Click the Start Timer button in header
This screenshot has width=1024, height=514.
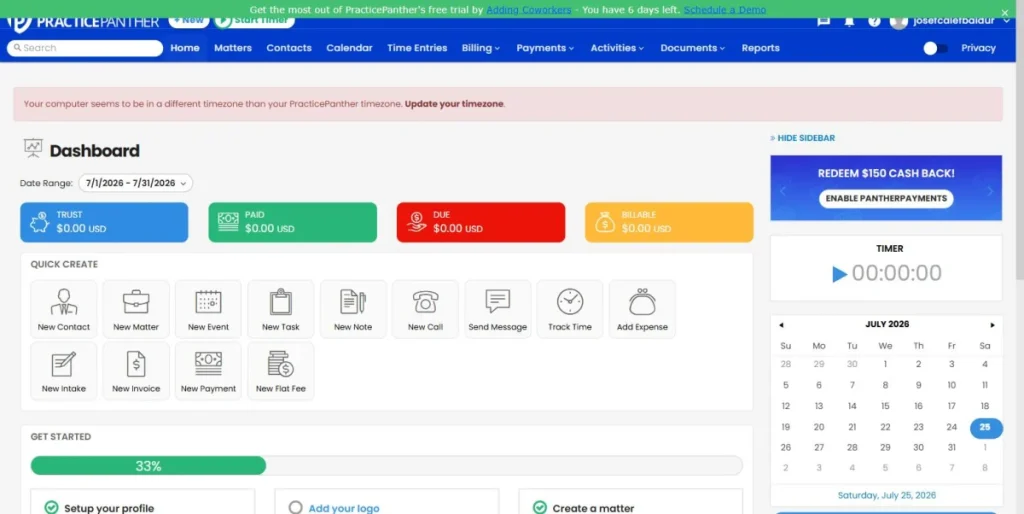pos(255,21)
